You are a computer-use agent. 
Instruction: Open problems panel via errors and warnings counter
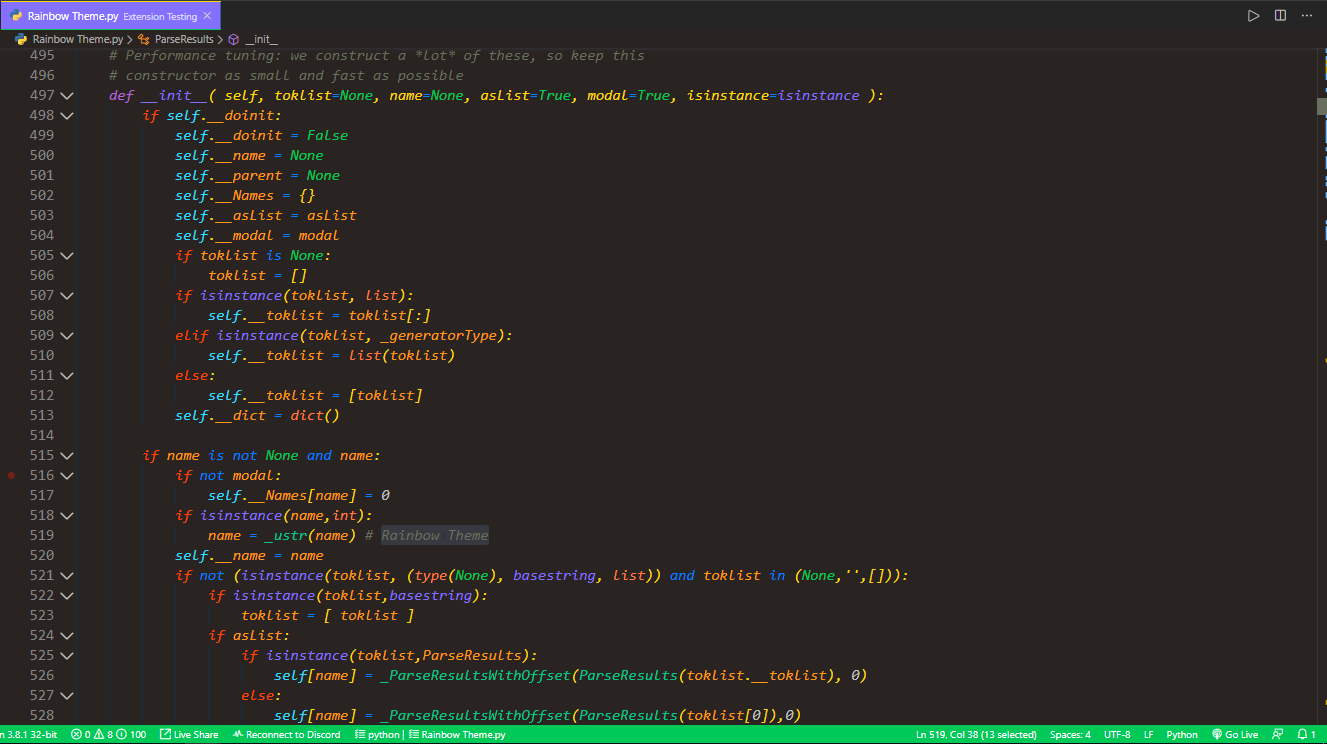[108, 734]
